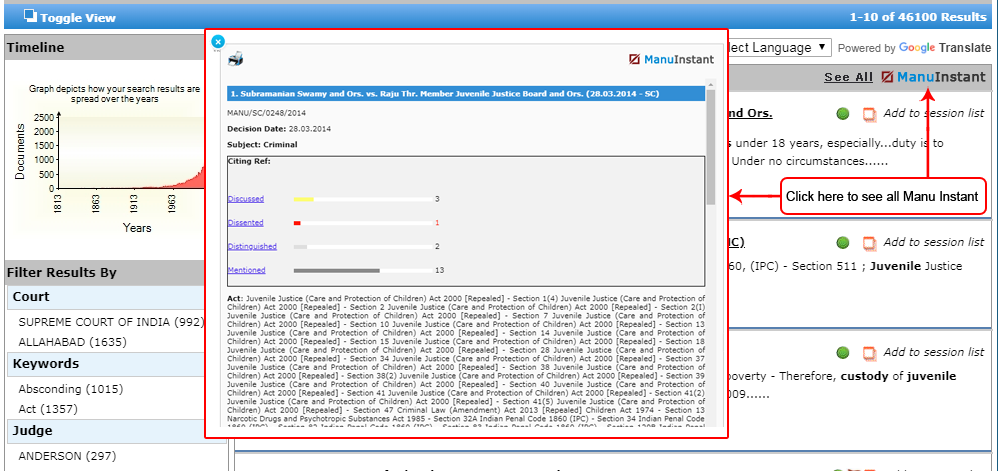The height and width of the screenshot is (471, 998).
Task: Click ManuInstant logo beside See All
Action: [x=933, y=77]
